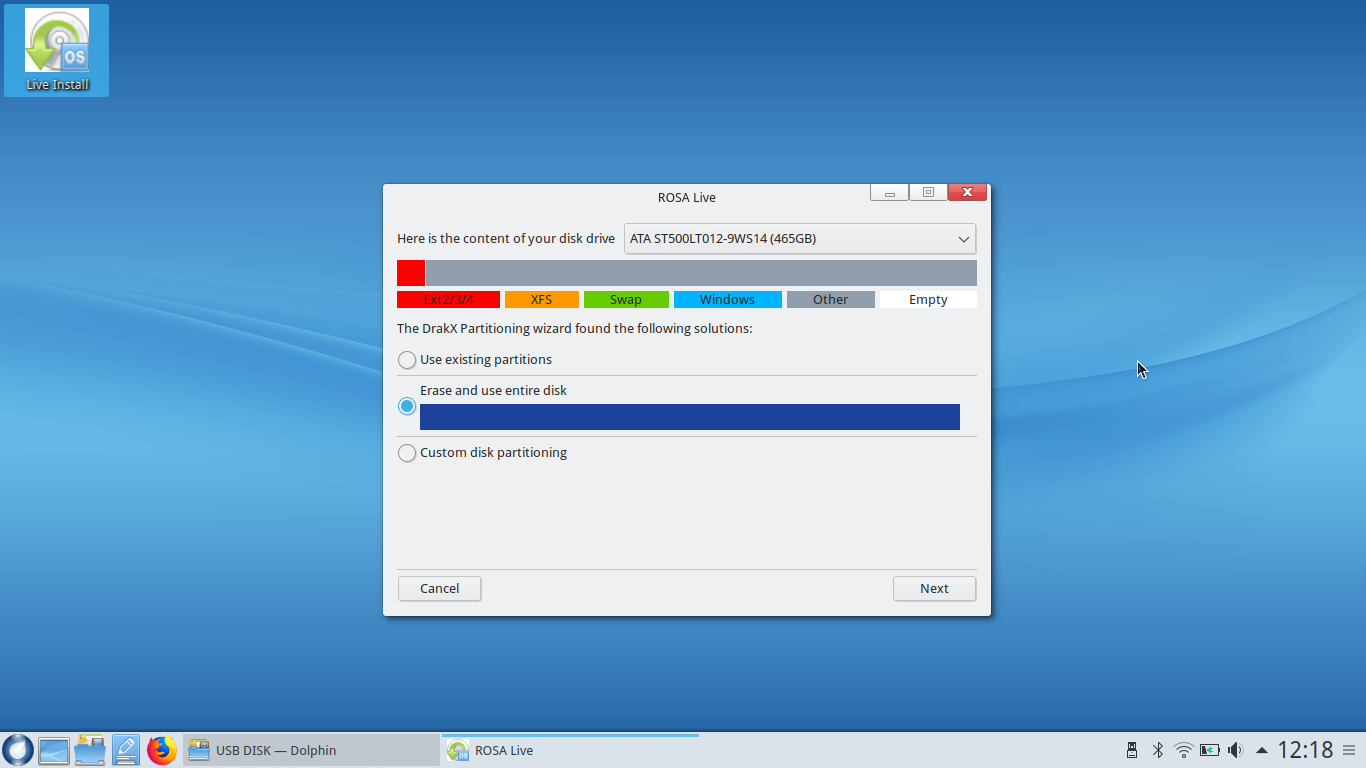Click the 12:18 clock in the taskbar
The height and width of the screenshot is (768, 1366).
tap(1305, 750)
